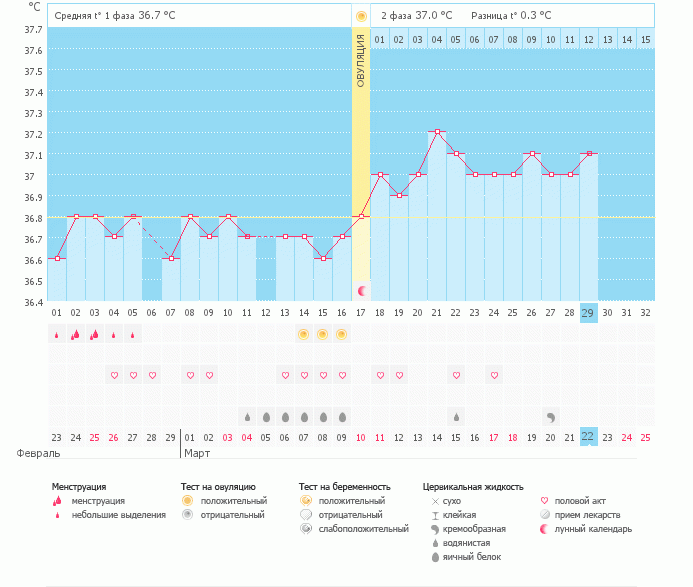Click the 37.2 peak temperature point
693x587 pixels.
point(437,132)
